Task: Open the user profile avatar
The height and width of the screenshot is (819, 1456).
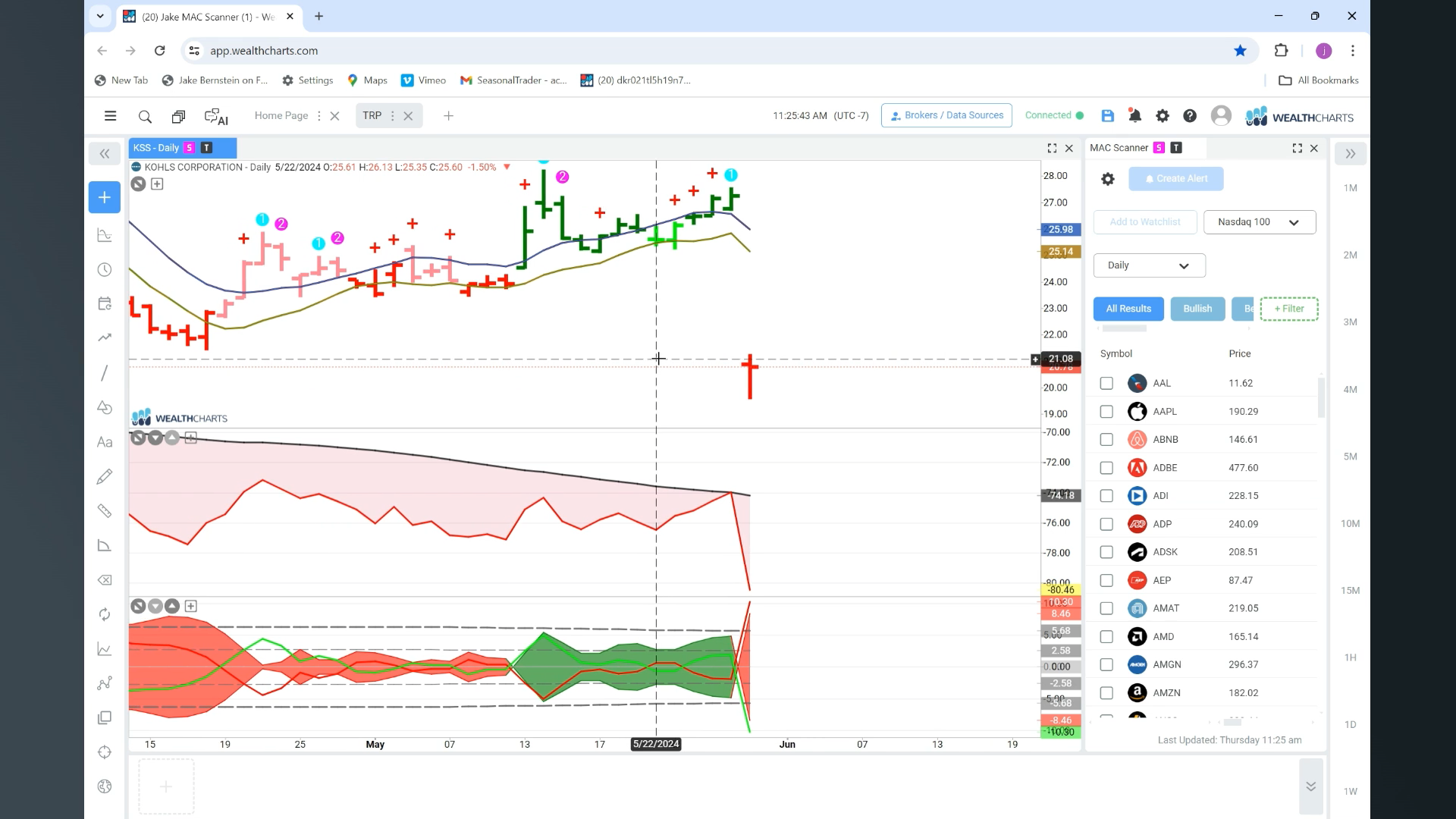Action: click(1221, 115)
